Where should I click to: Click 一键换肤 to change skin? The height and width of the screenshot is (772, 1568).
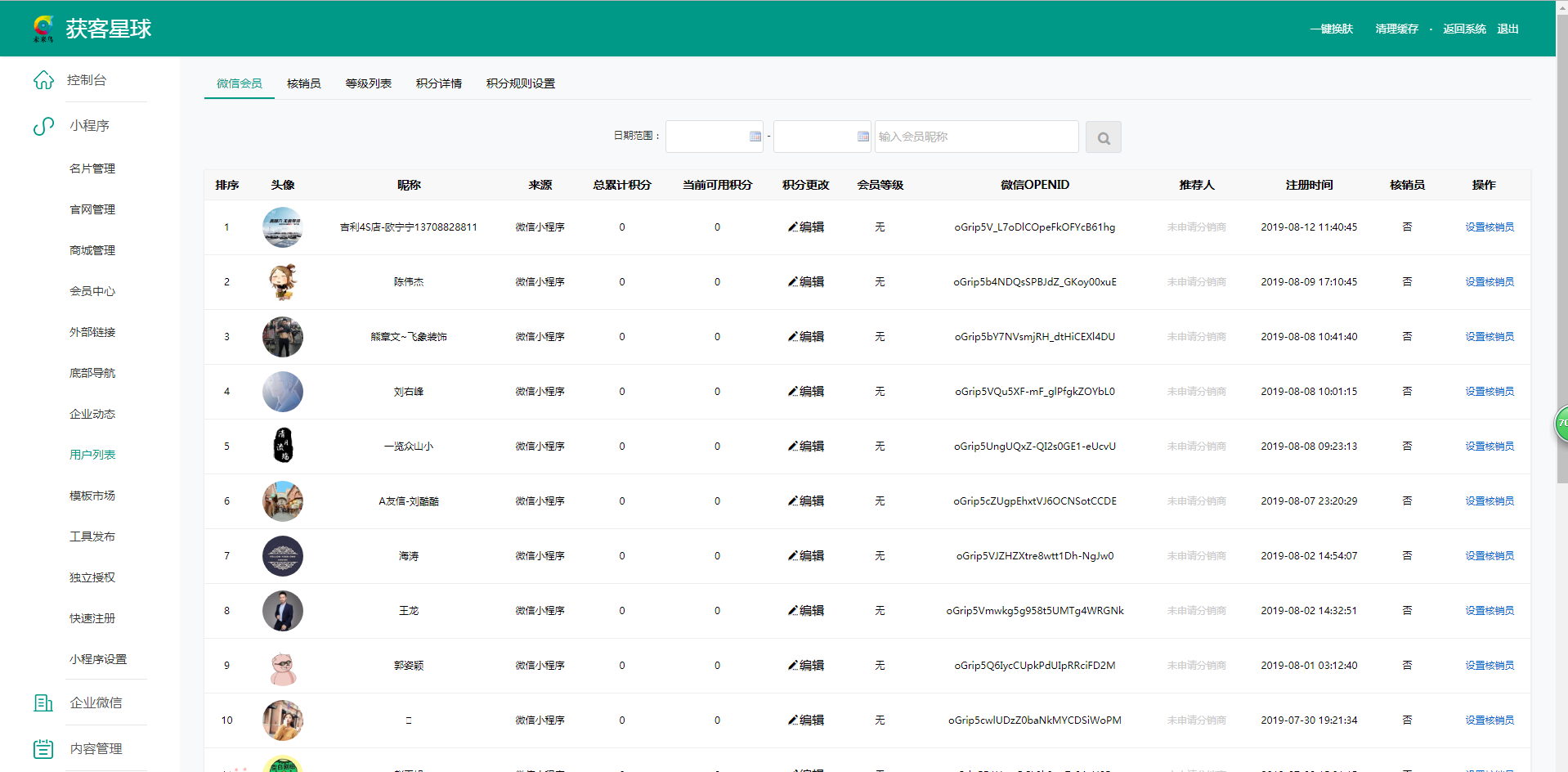click(1331, 29)
